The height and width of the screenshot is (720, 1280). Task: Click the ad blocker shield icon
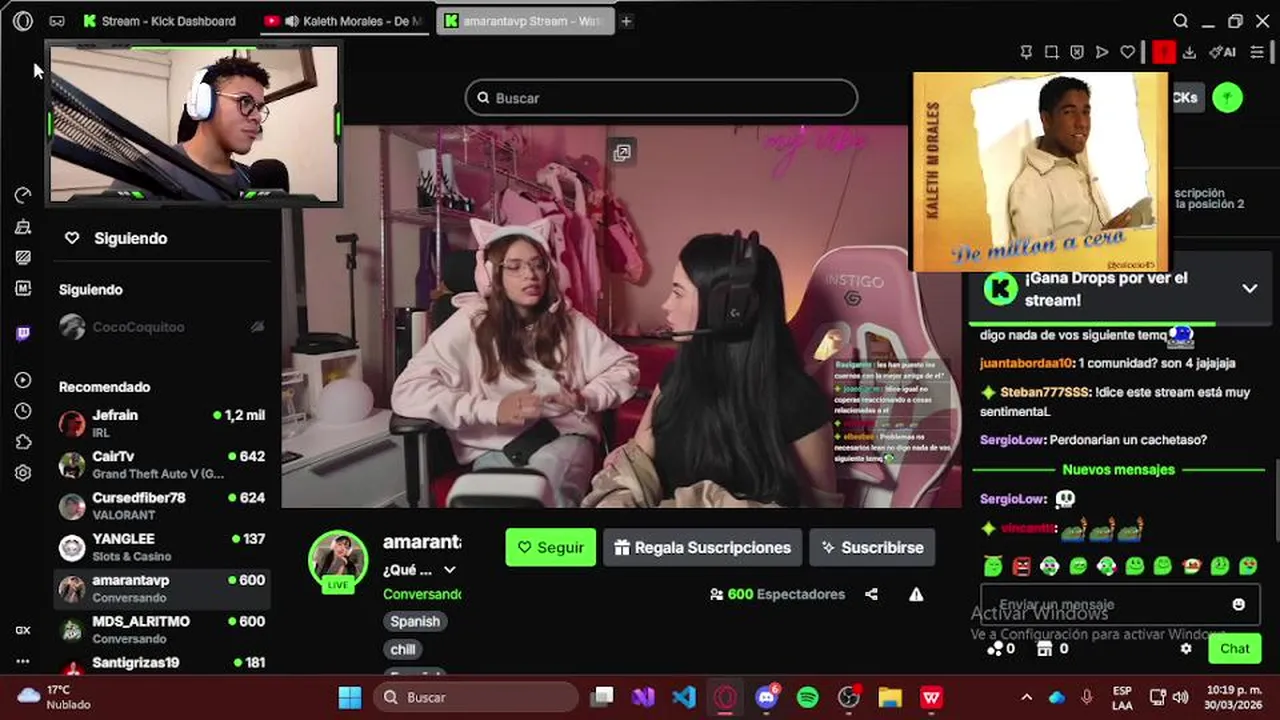[1077, 52]
